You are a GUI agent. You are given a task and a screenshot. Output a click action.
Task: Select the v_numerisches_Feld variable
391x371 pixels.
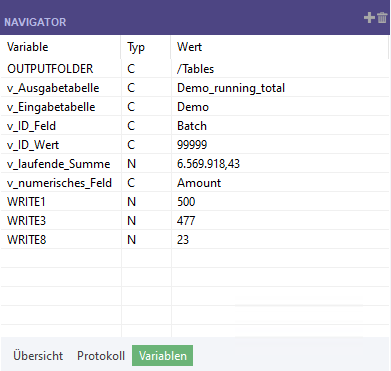pyautogui.click(x=59, y=183)
